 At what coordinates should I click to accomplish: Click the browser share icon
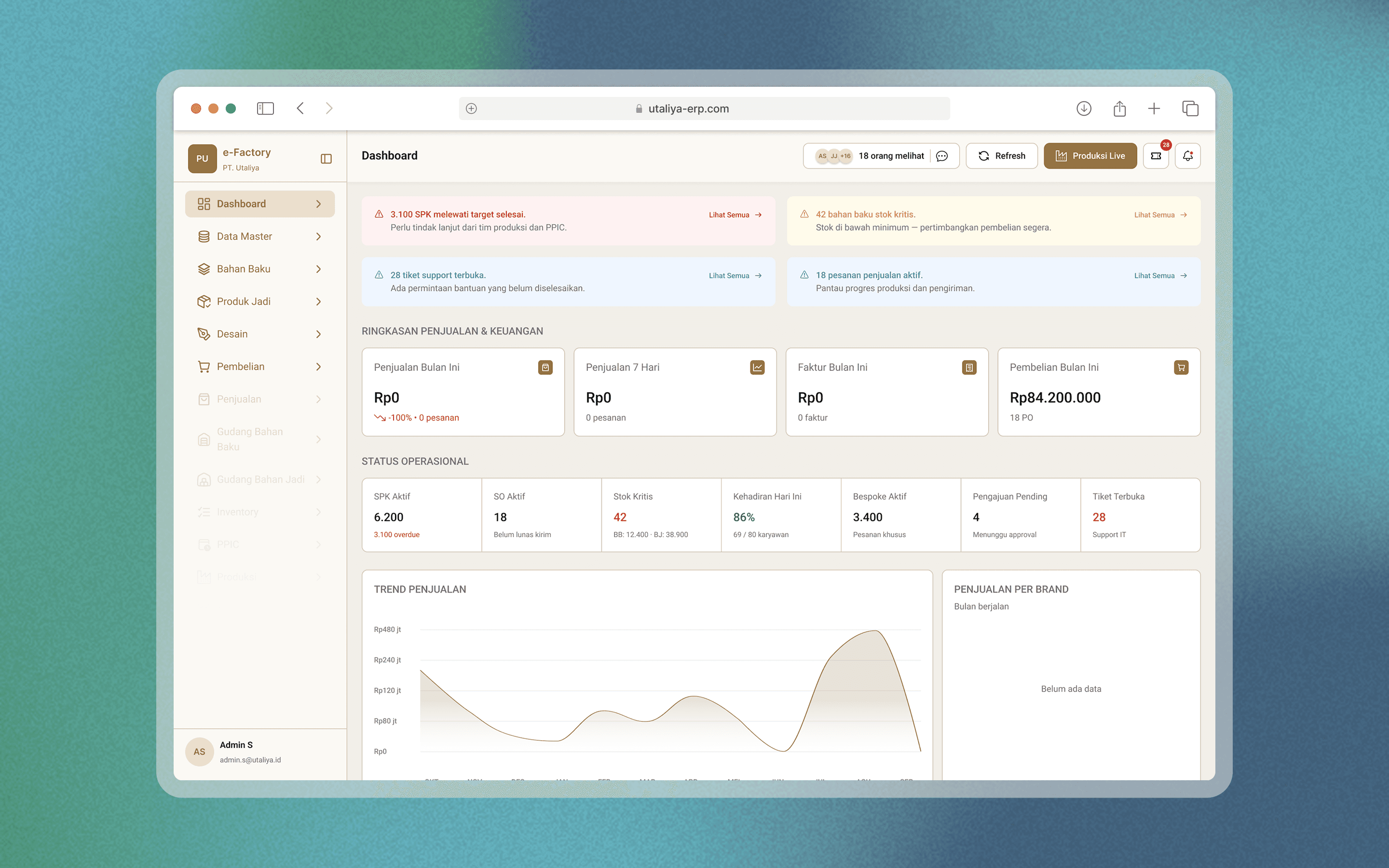click(x=1119, y=108)
